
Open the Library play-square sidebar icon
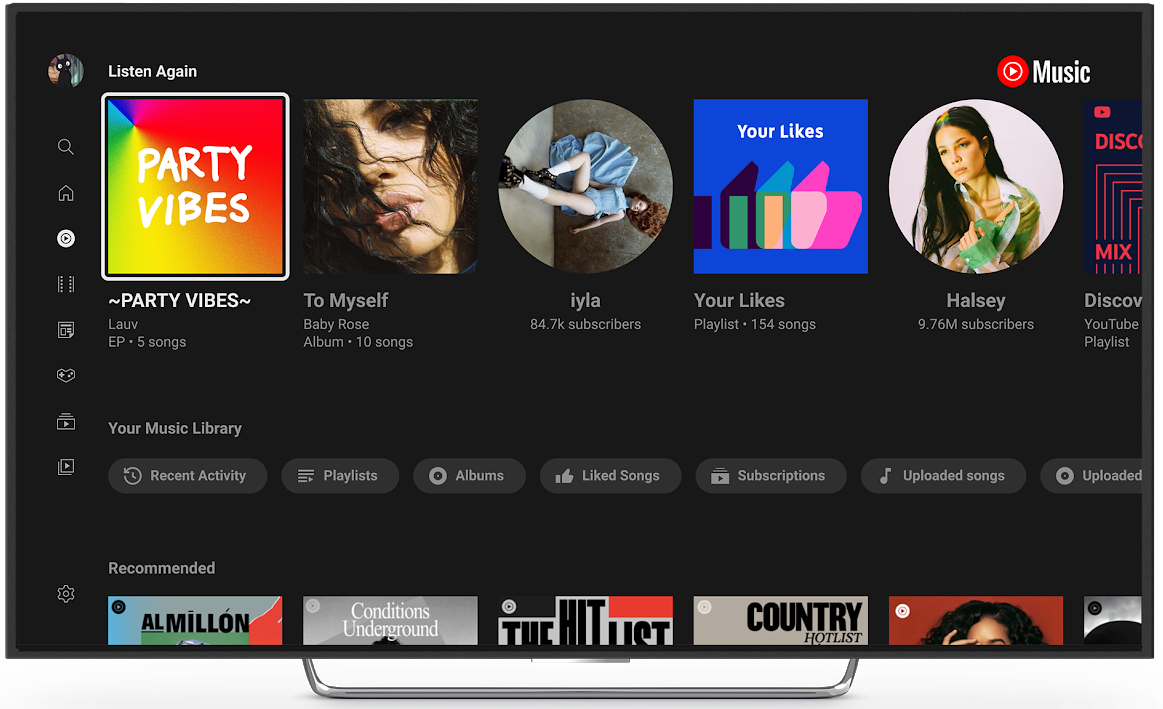[66, 466]
